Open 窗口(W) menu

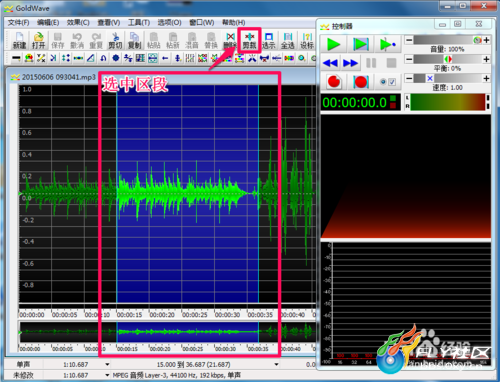coord(202,22)
